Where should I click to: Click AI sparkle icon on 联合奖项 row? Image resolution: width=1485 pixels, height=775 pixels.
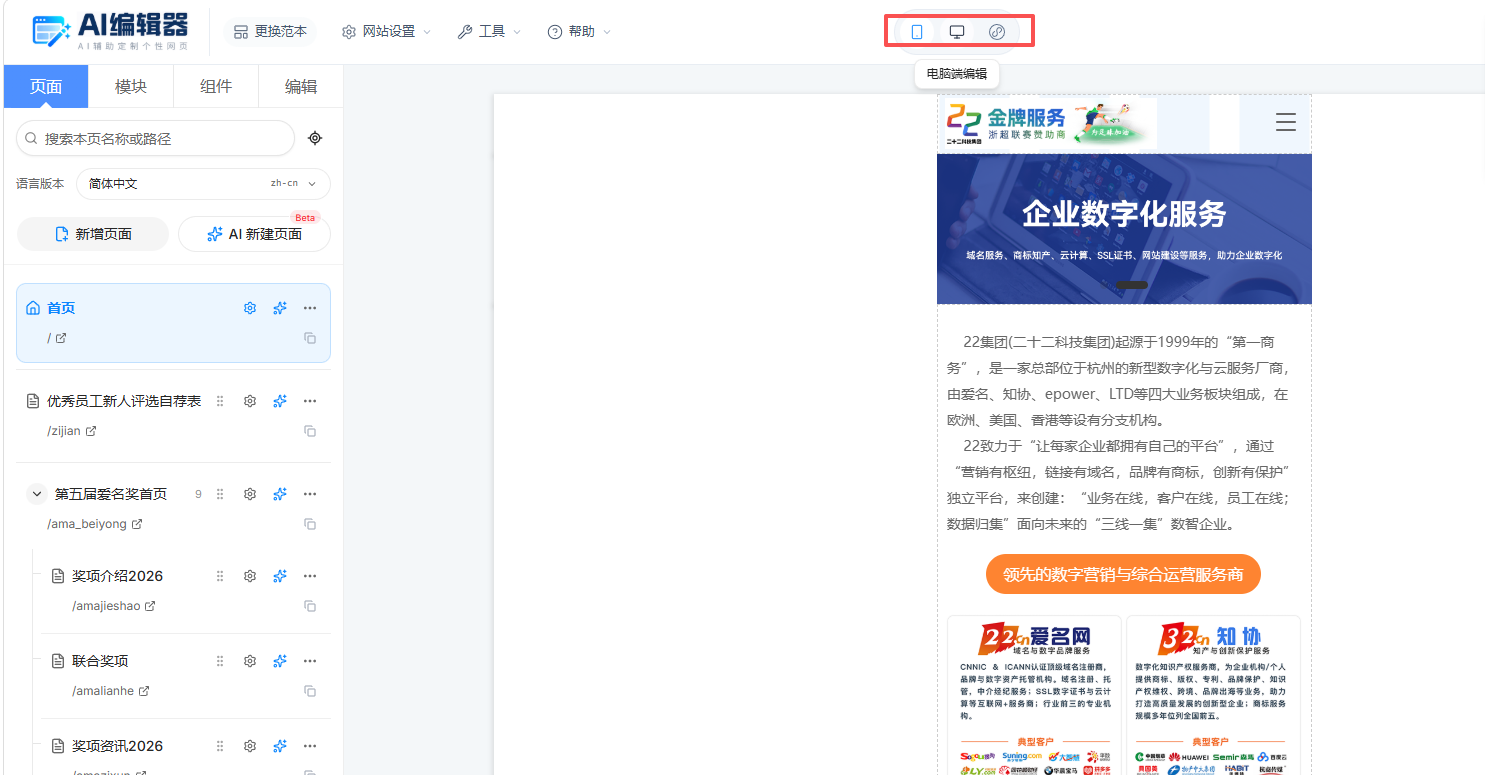tap(280, 661)
